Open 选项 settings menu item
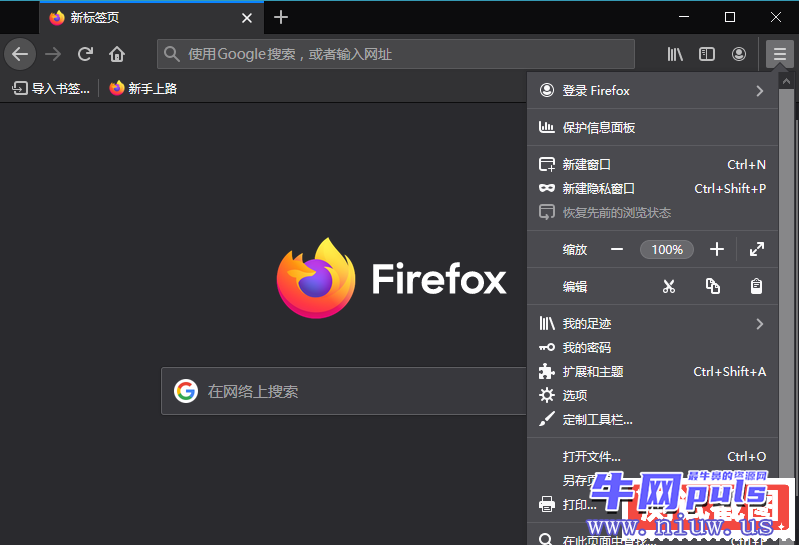Viewport: 799px width, 545px height. 652,396
